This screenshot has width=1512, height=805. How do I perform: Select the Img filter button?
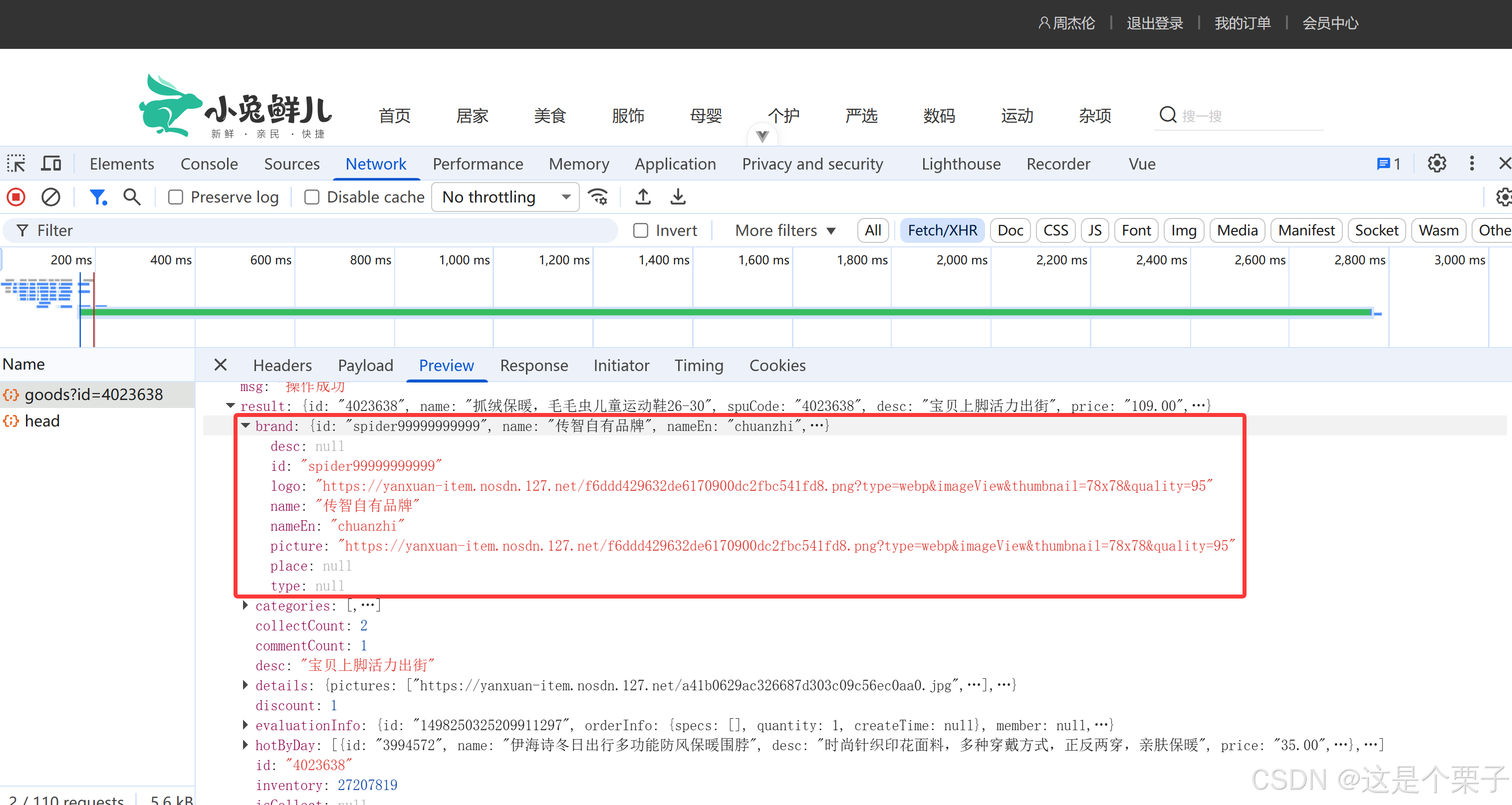pyautogui.click(x=1183, y=230)
